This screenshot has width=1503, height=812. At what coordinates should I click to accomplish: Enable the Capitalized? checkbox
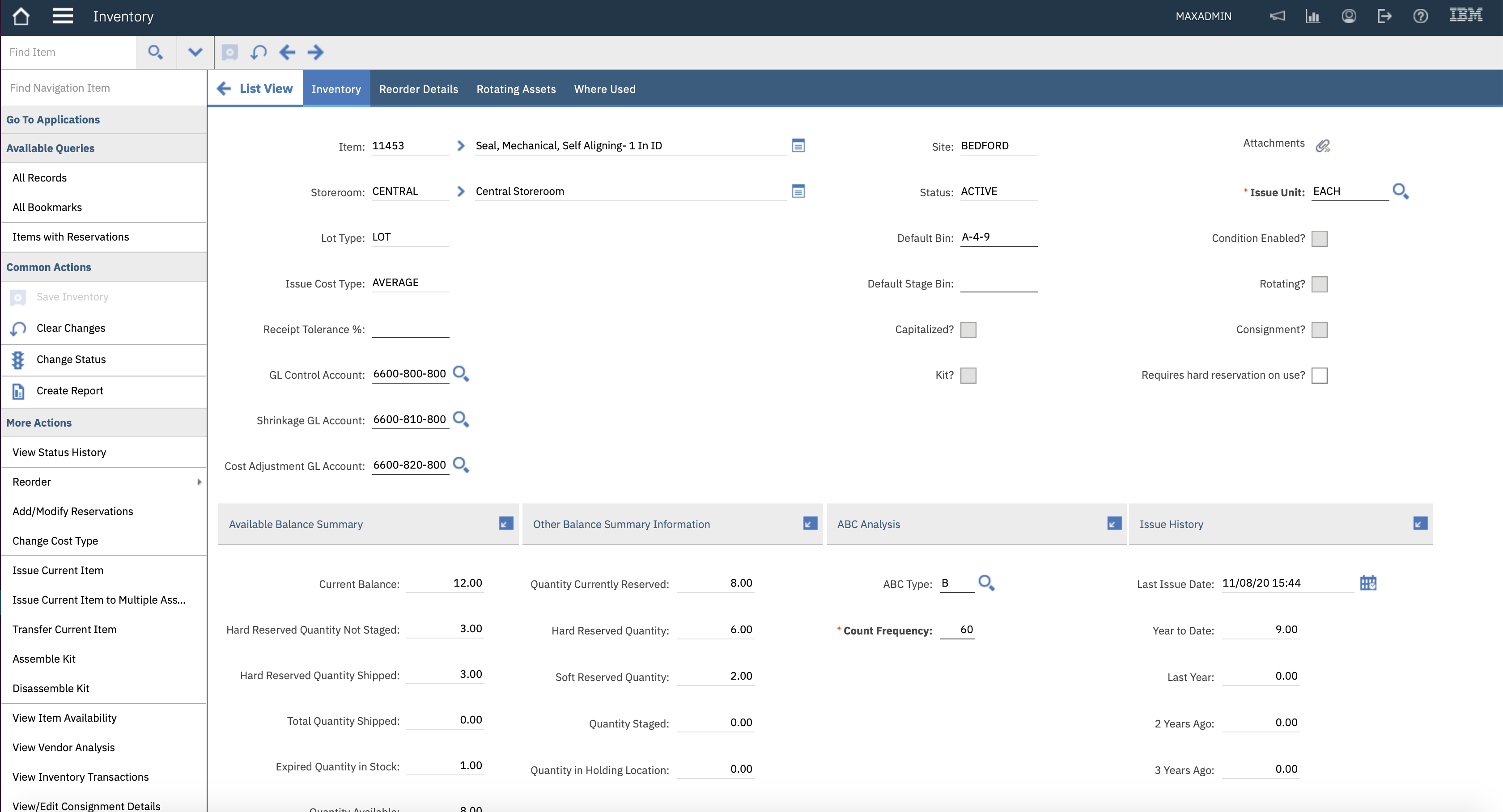tap(968, 330)
